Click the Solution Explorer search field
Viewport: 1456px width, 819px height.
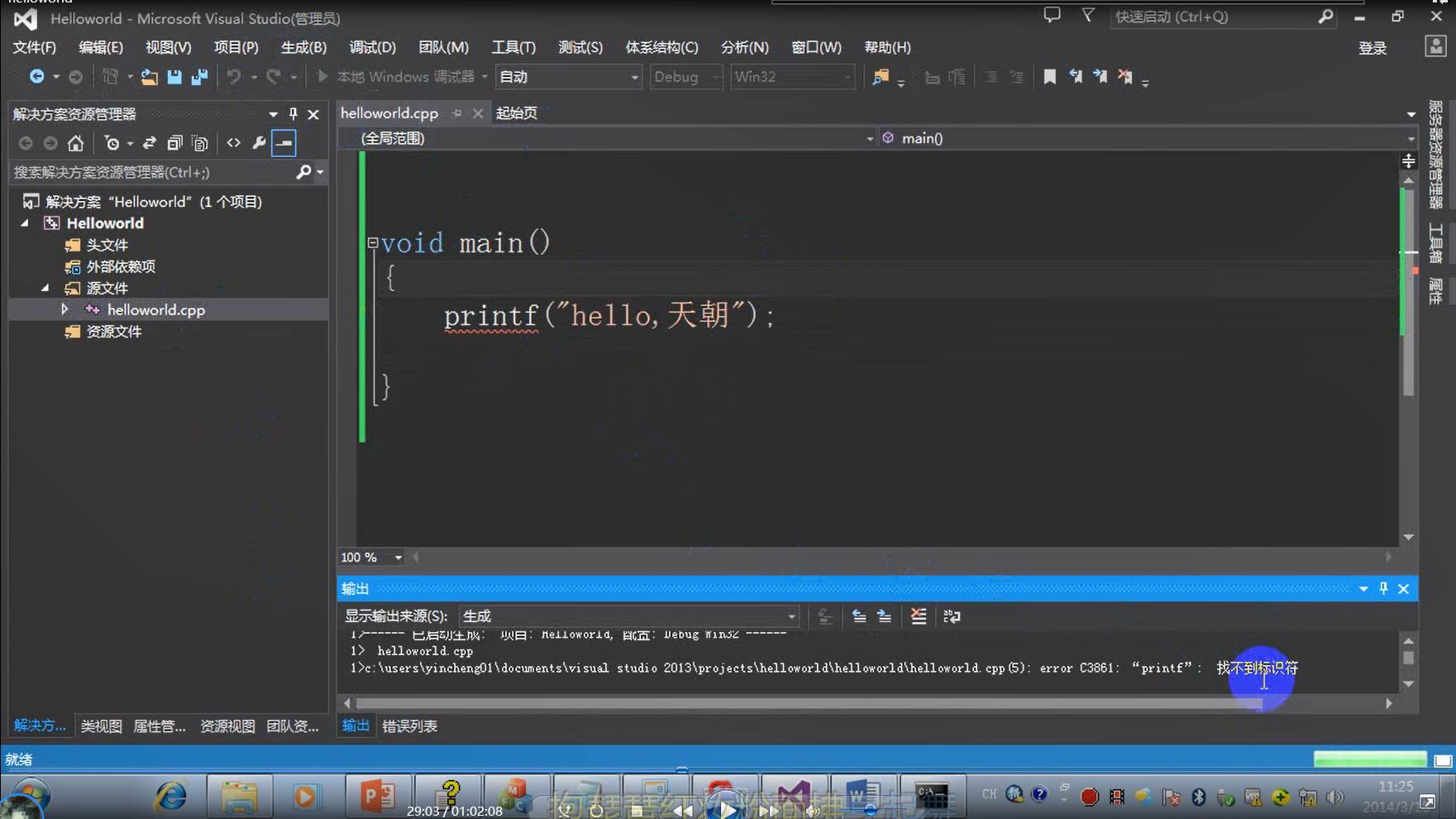(153, 172)
